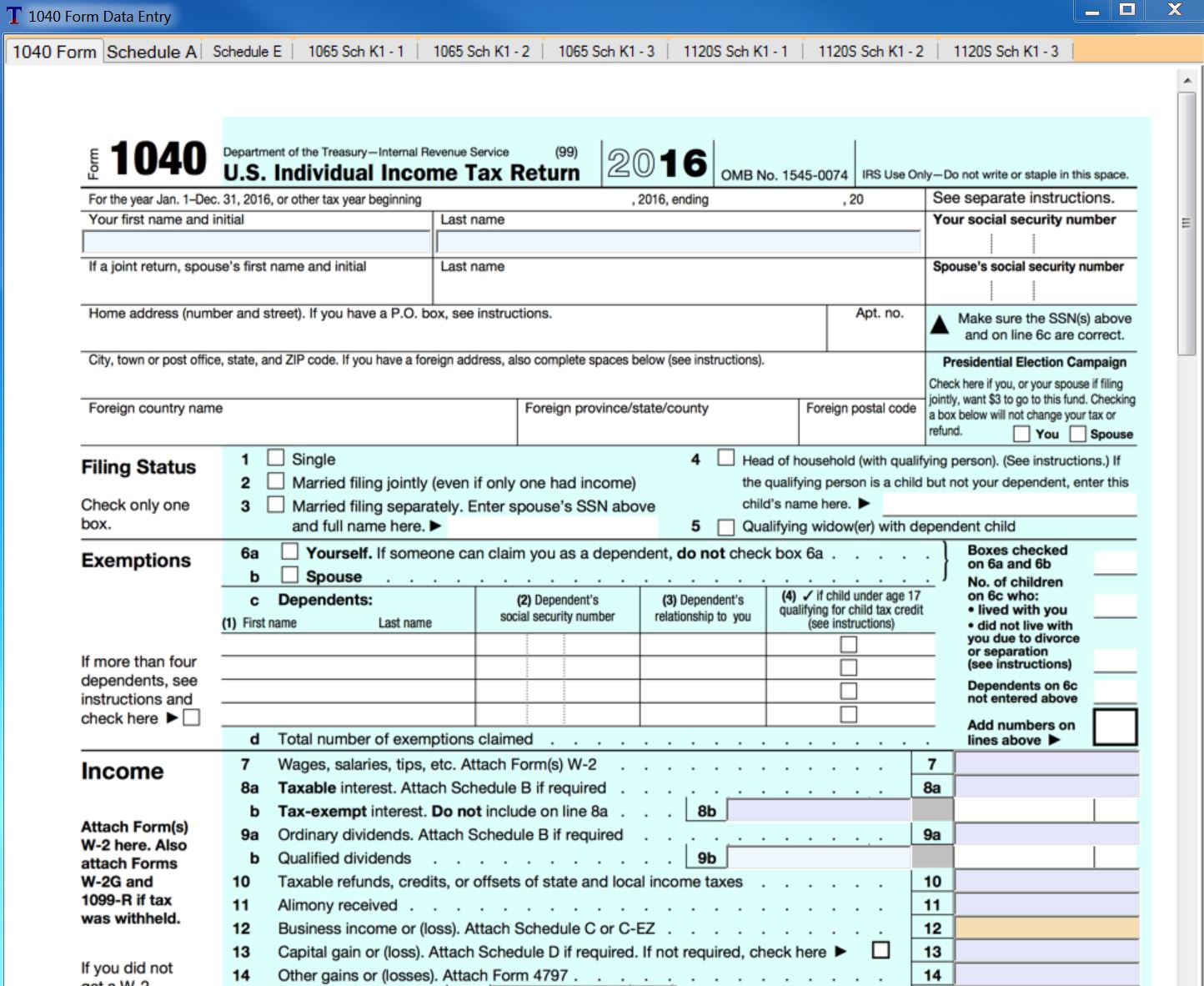Click the qualifying child's name field
This screenshot has height=986, width=1204.
click(1010, 504)
